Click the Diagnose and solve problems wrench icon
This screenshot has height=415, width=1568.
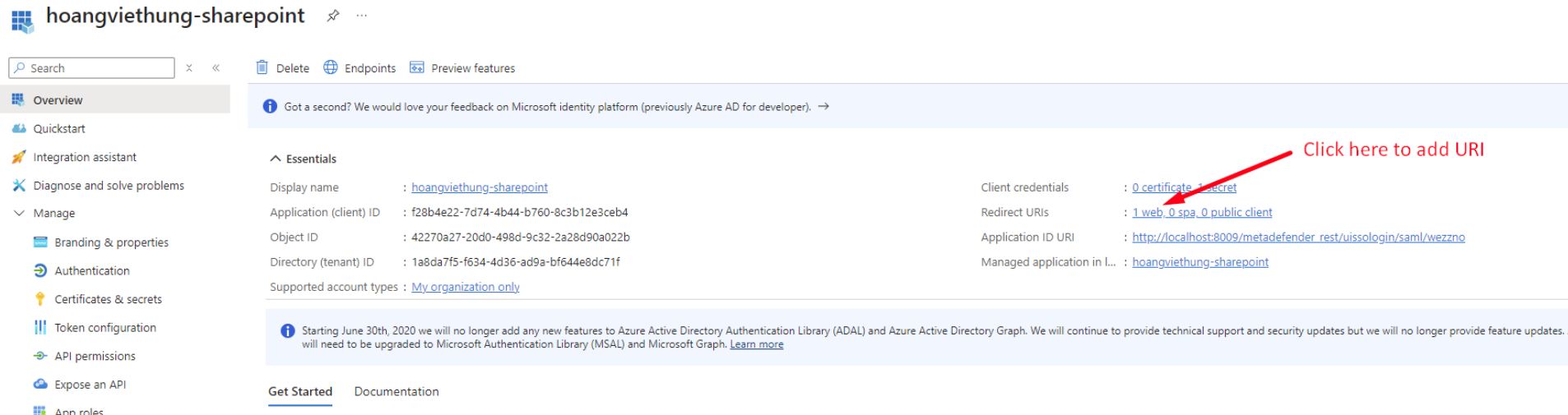pyautogui.click(x=19, y=186)
